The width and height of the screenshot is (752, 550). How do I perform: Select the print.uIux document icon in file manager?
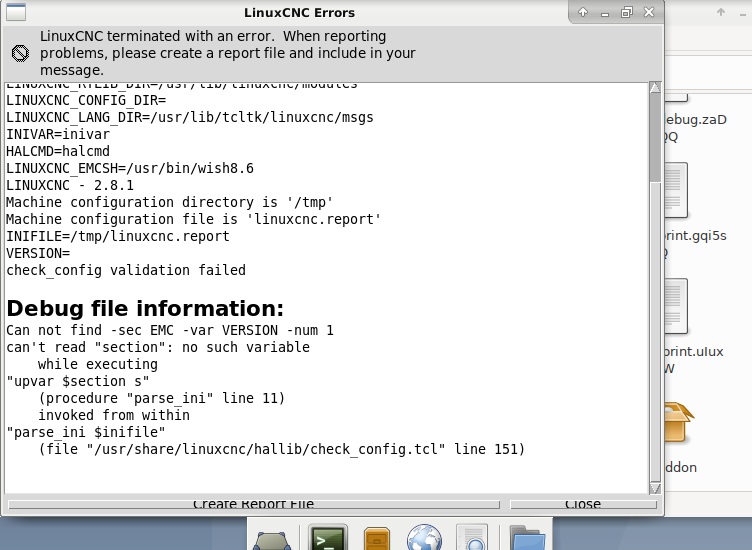tap(676, 306)
